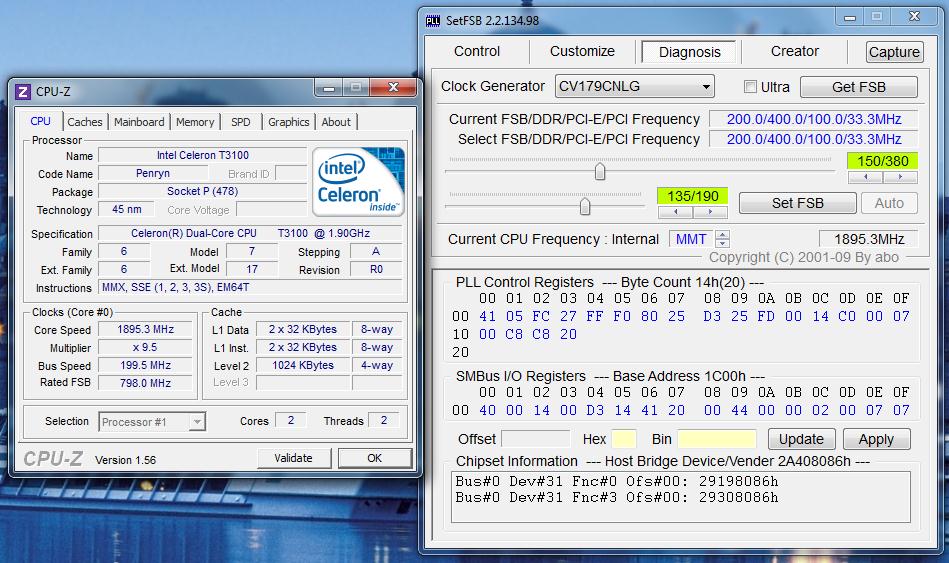Close the CPU-Z window
The height and width of the screenshot is (563, 949).
[393, 88]
